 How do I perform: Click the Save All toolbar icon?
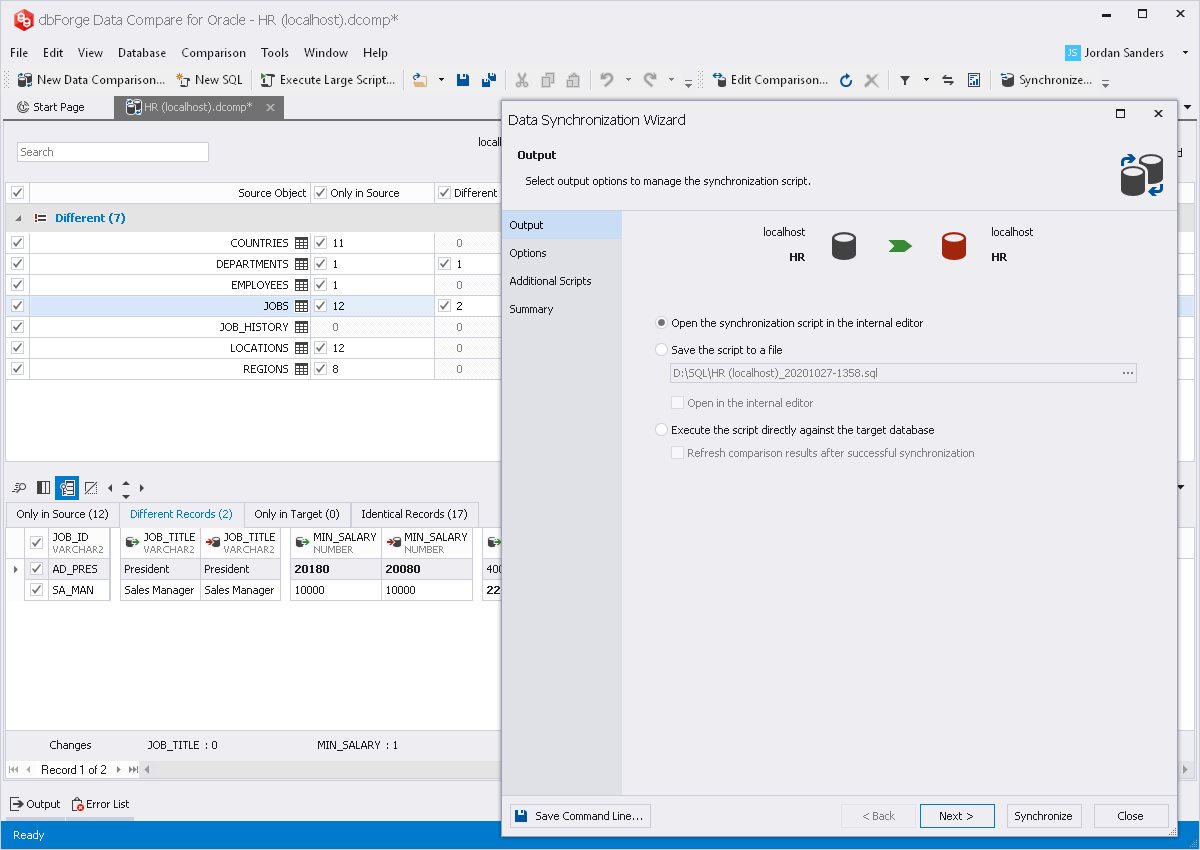[x=489, y=80]
